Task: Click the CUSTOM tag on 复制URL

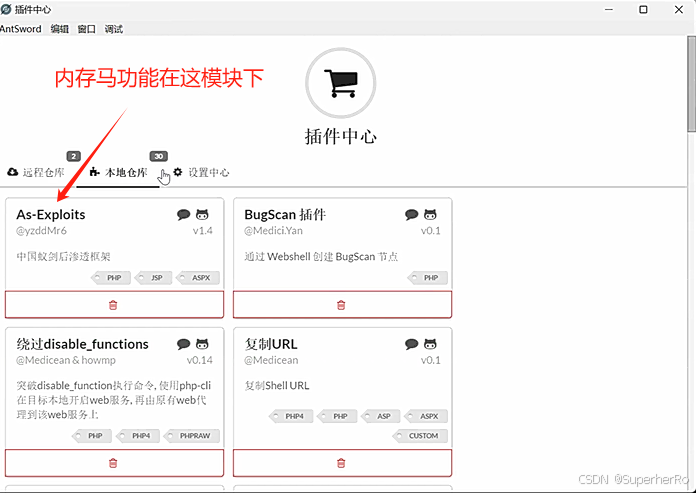Action: click(x=420, y=436)
